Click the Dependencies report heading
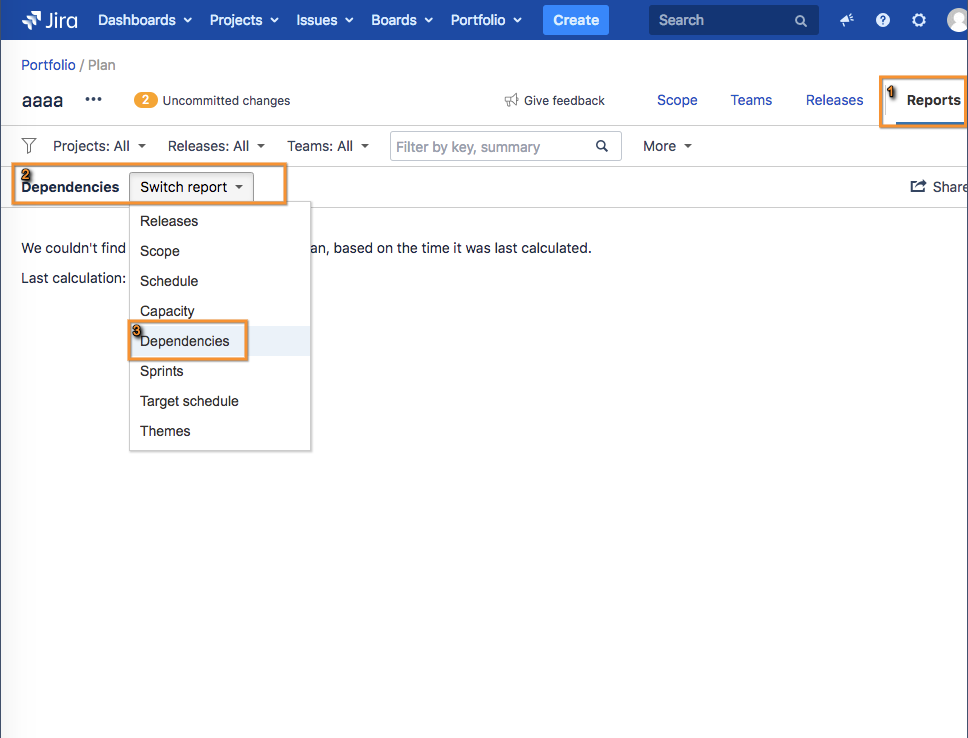The image size is (968, 738). coord(70,187)
